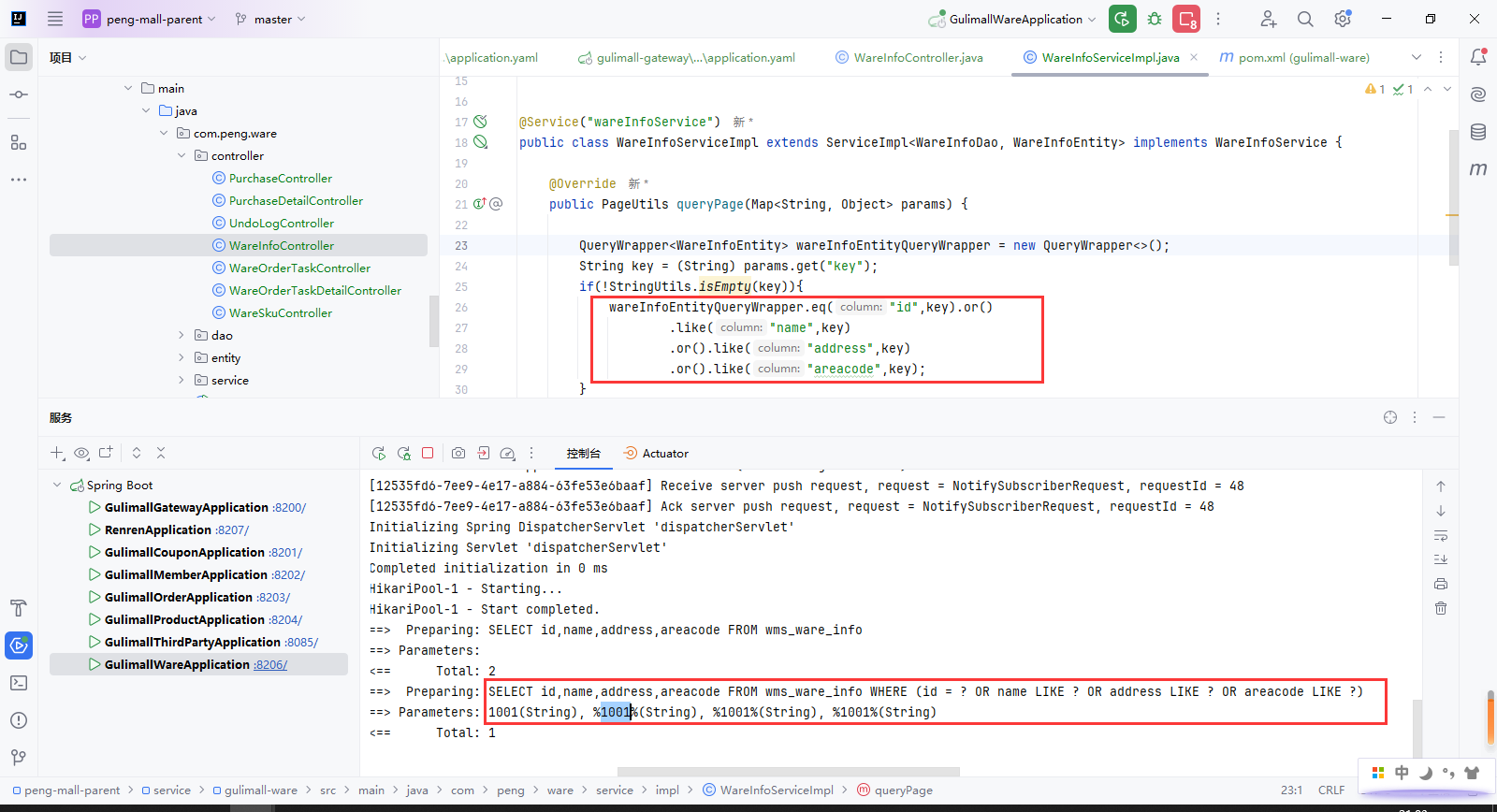Rerun the selected service in Services toolbar
The width and height of the screenshot is (1497, 812).
click(x=379, y=453)
